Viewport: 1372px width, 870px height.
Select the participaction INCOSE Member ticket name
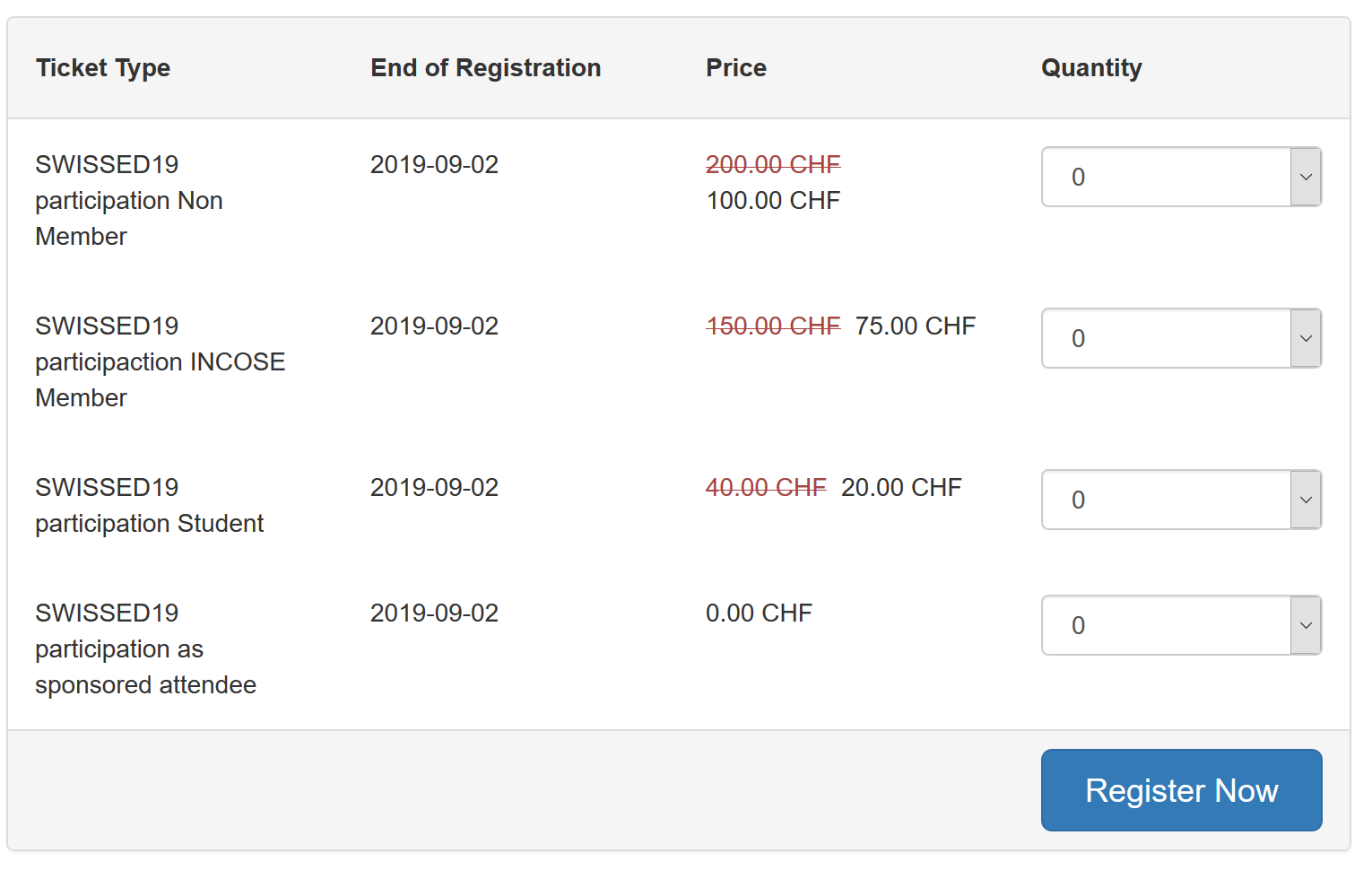coord(161,361)
